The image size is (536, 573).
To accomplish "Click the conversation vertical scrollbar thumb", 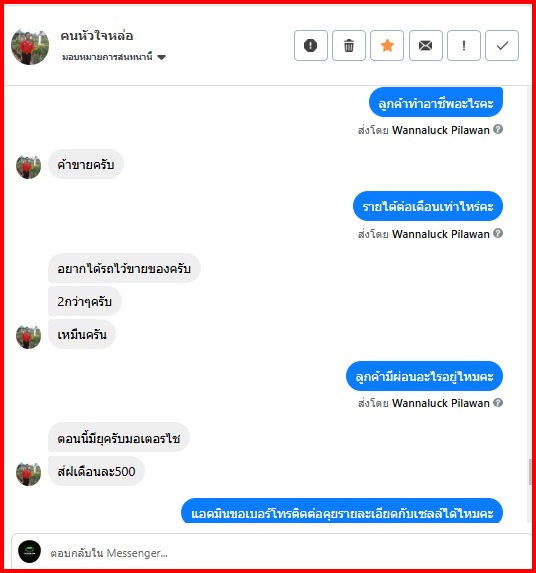I will click(530, 472).
